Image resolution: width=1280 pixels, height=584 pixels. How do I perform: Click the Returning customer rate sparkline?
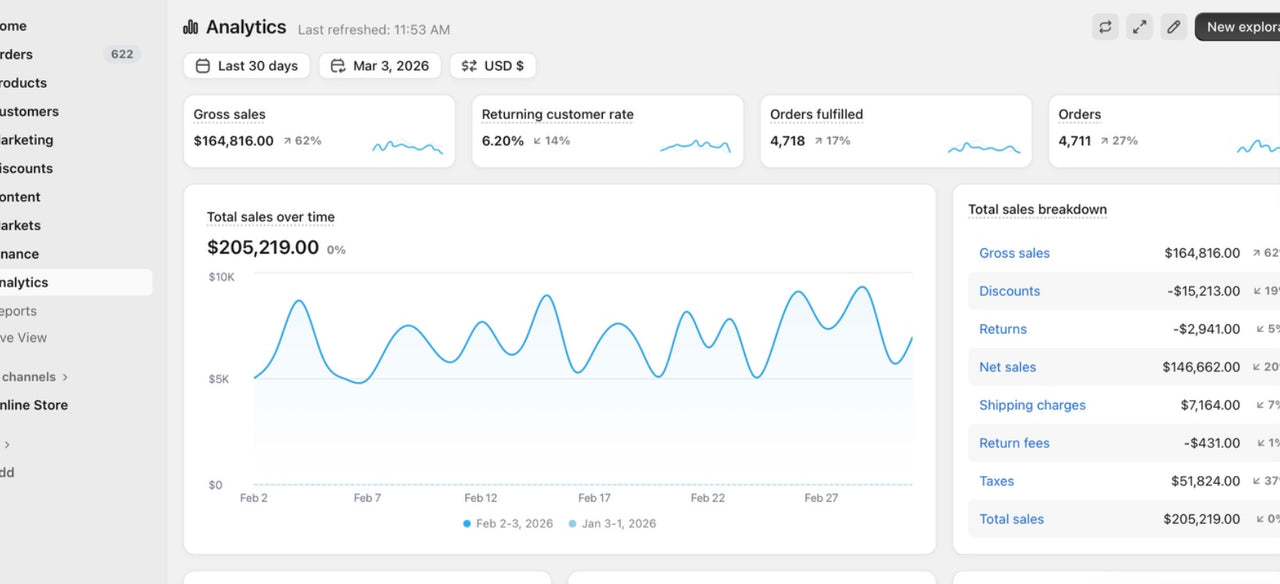(695, 147)
